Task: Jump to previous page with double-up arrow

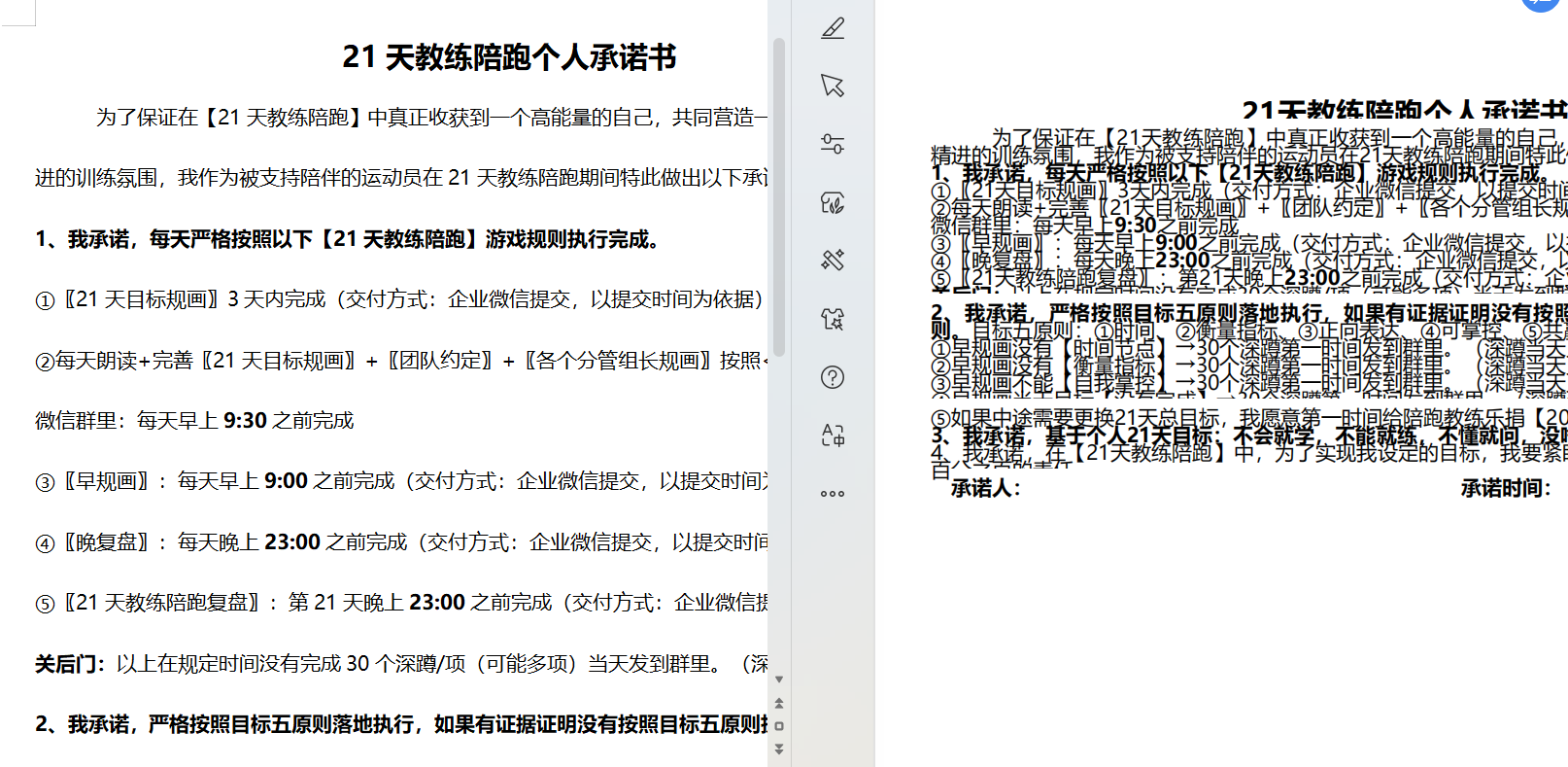Action: coord(779,703)
